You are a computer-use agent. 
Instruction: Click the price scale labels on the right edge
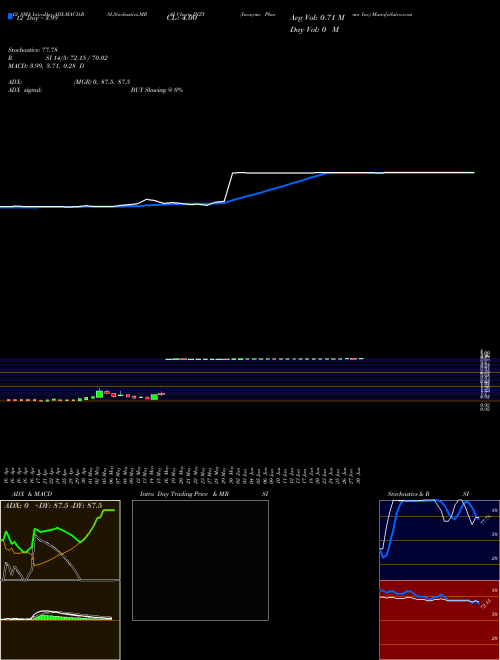click(x=485, y=378)
